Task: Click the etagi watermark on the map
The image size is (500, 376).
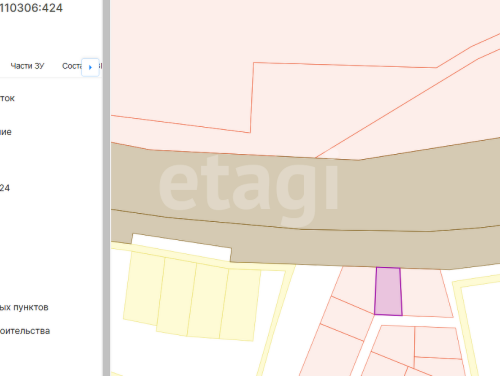Action: (248, 189)
